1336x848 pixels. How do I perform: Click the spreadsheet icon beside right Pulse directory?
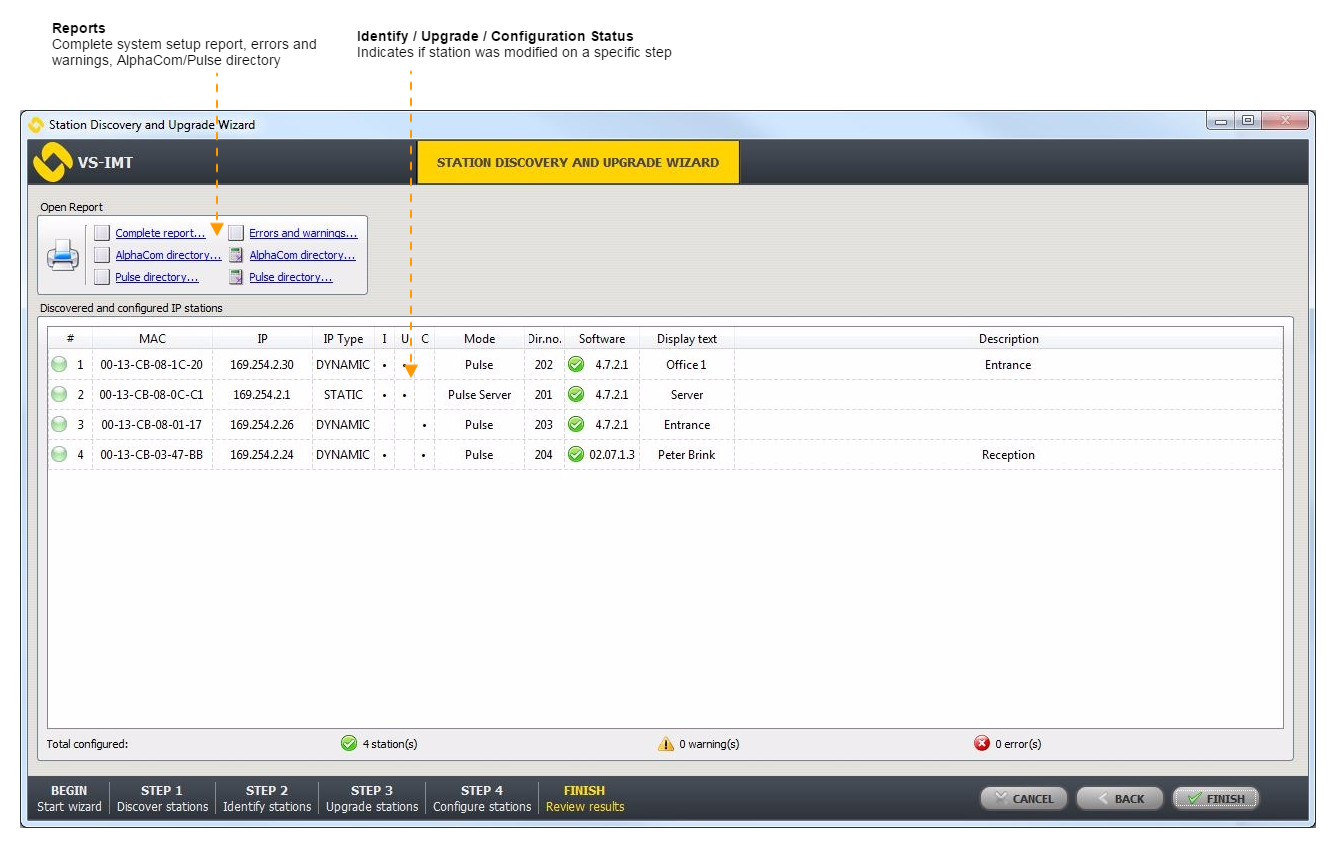[x=236, y=277]
